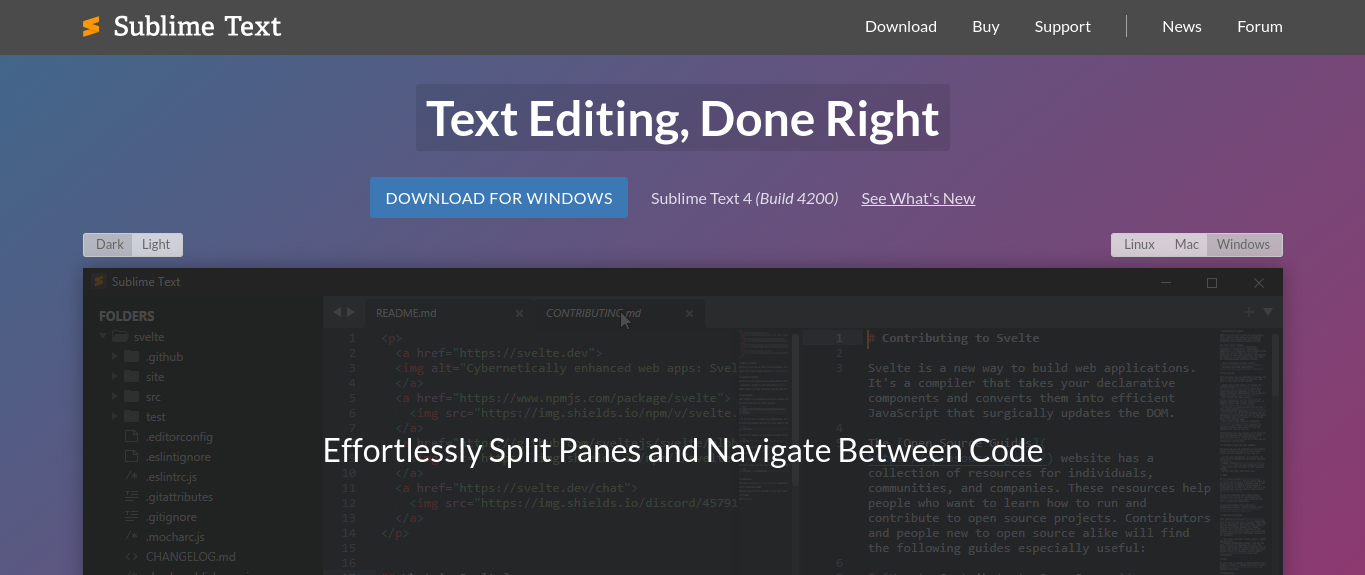Viewport: 1365px width, 575px height.
Task: Click line number 1 in right pane
Action: [840, 338]
